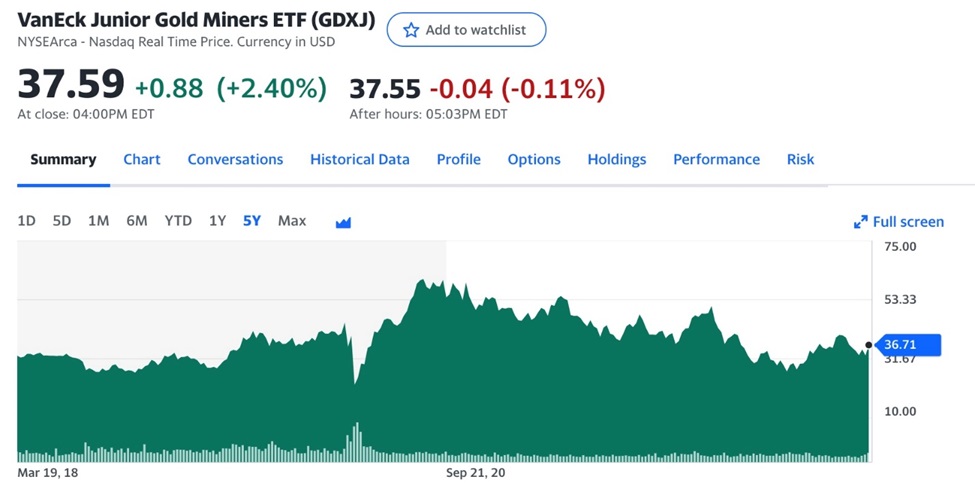Go to the Conversations tab
This screenshot has width=975, height=483.
[x=235, y=159]
